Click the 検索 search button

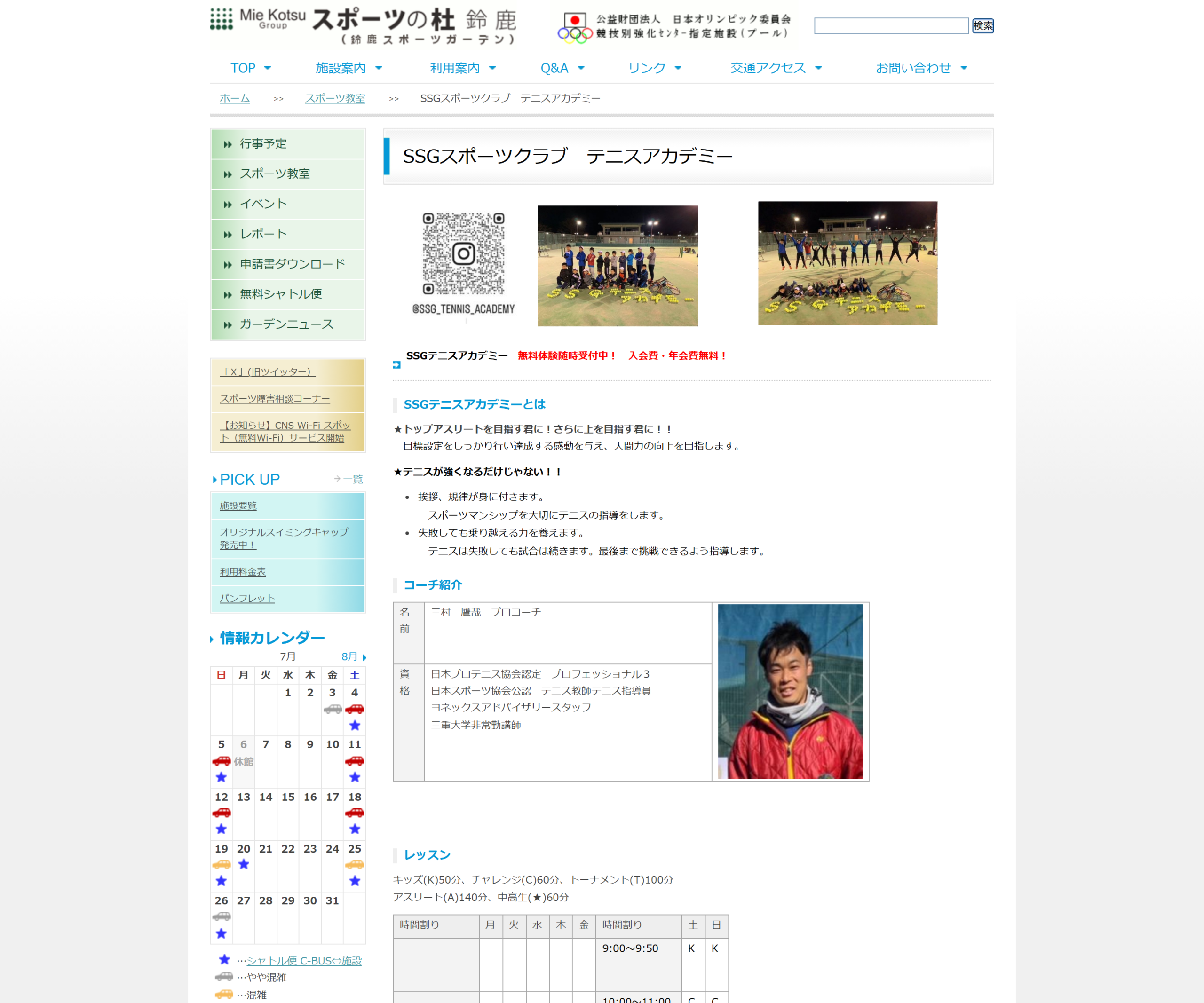click(x=982, y=26)
